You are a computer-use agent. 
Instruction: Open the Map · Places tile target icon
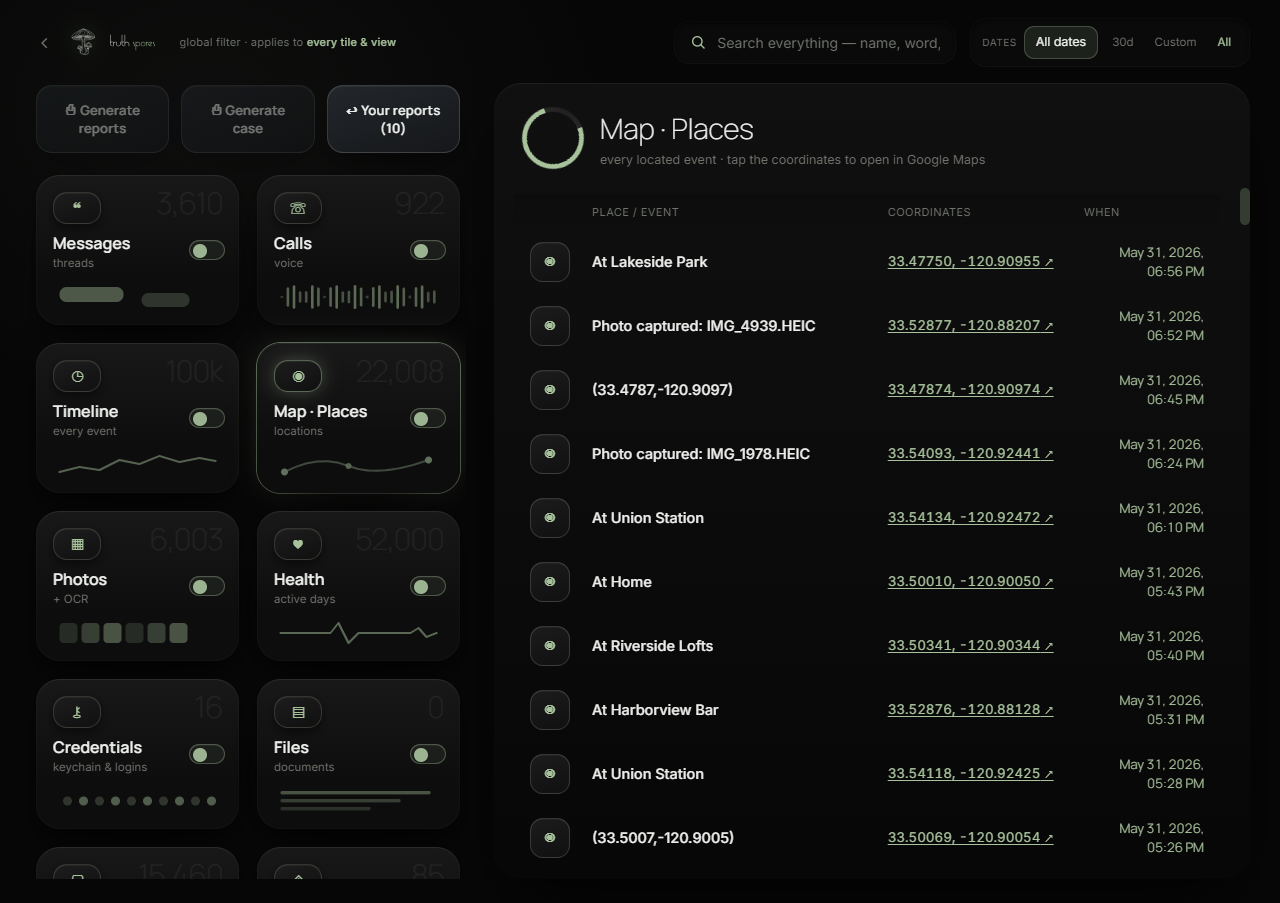pos(298,376)
